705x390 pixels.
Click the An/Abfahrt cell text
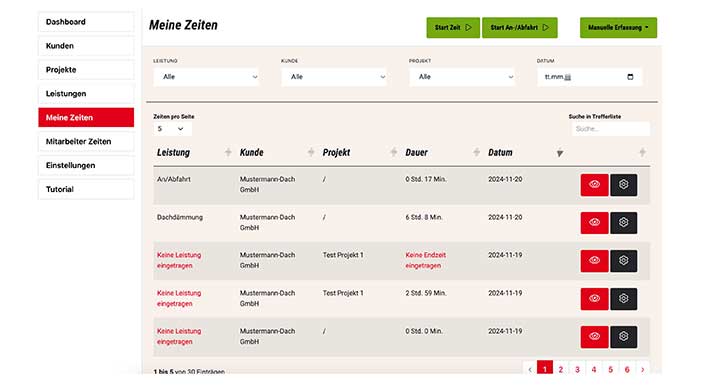tap(174, 179)
